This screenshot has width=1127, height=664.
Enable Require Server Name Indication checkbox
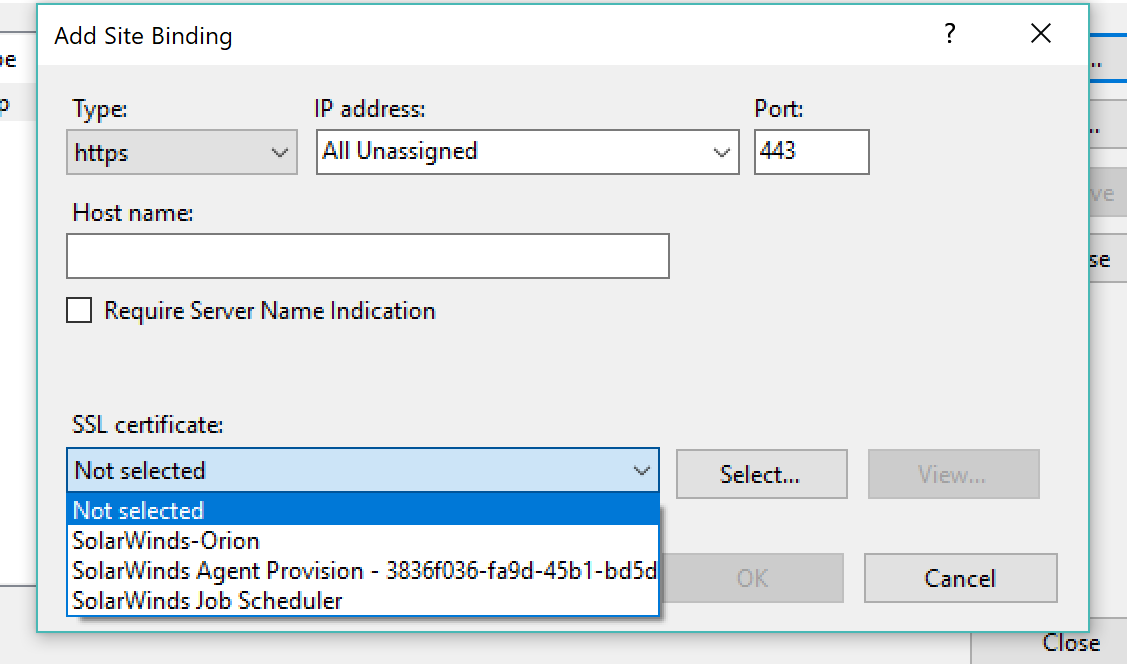click(x=79, y=310)
